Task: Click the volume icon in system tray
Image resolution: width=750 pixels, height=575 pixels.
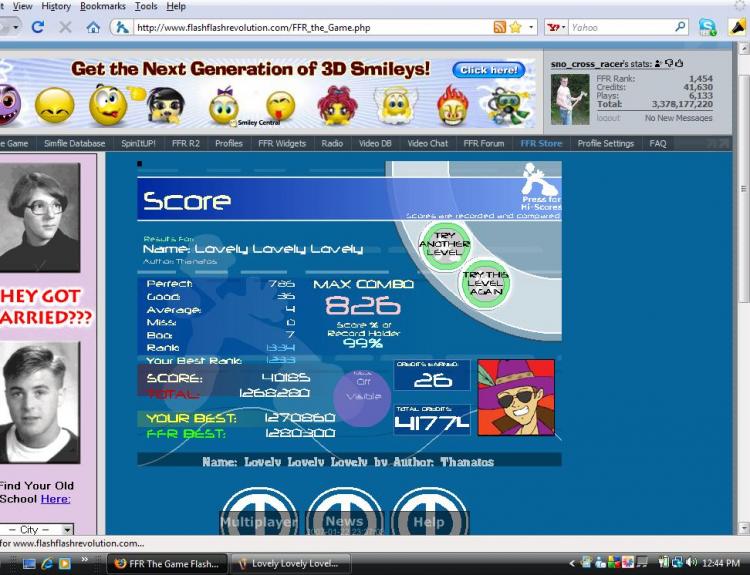Action: pos(691,563)
